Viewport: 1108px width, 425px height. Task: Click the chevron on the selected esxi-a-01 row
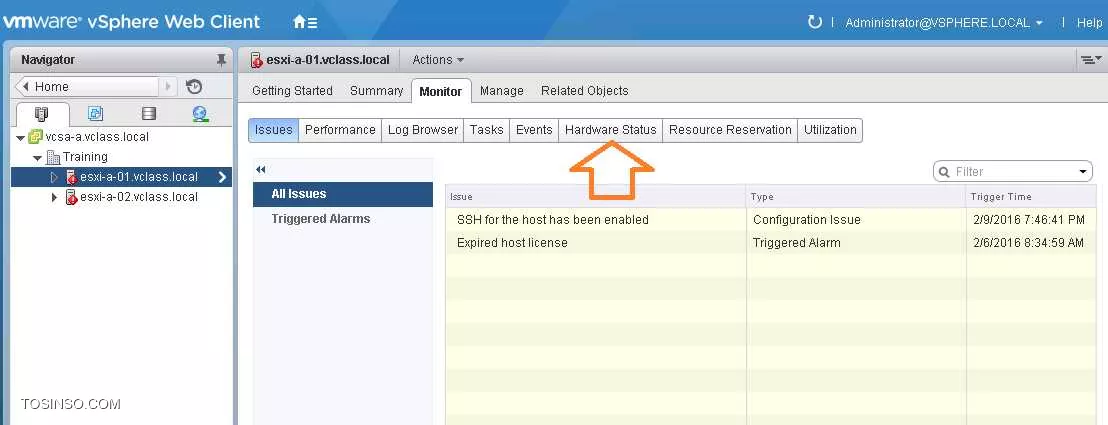[x=222, y=177]
